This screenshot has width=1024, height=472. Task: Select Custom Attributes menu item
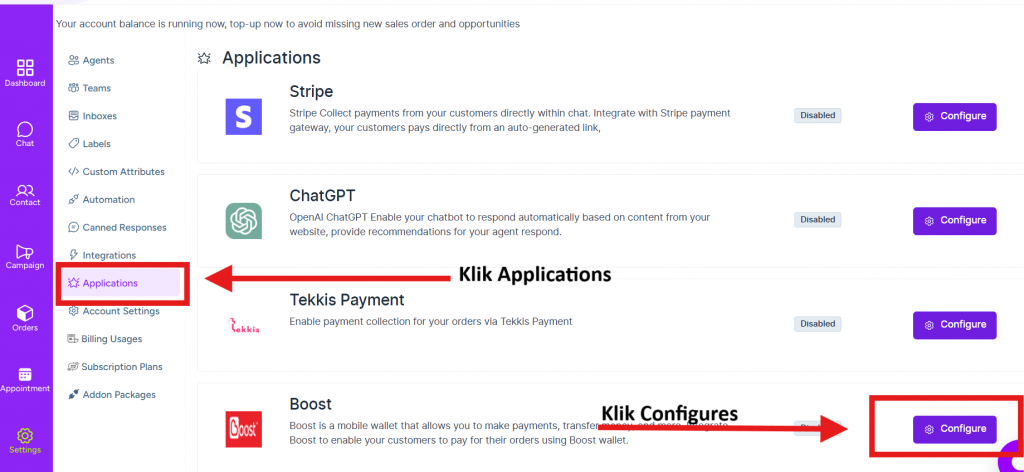(x=123, y=172)
